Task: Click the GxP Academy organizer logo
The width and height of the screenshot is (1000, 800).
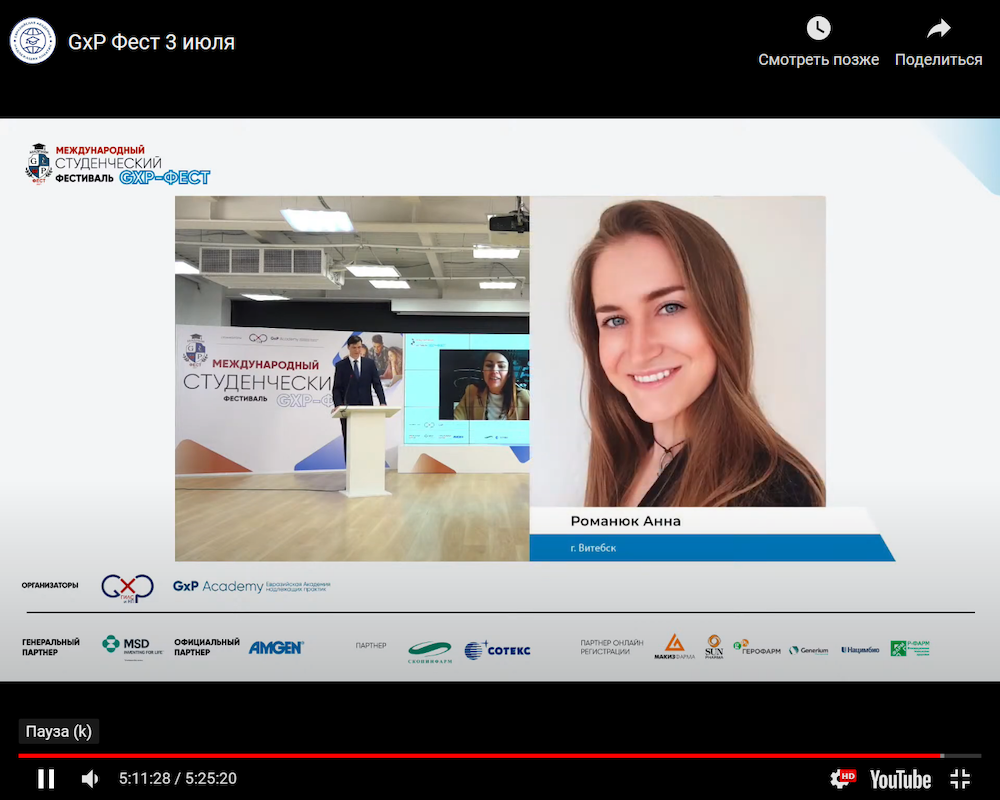Action: tap(250, 586)
